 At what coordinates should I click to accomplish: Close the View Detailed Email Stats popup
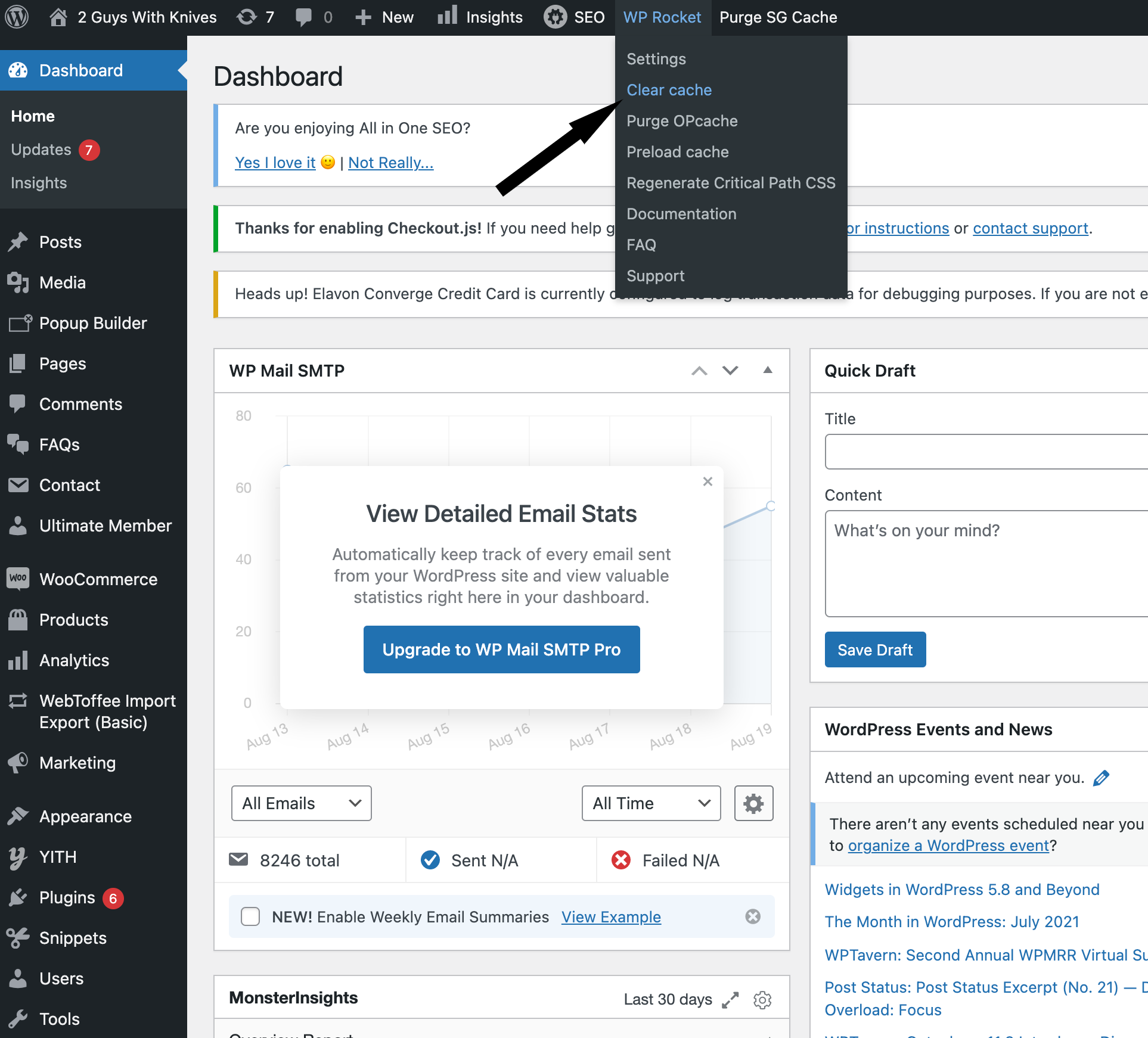708,481
